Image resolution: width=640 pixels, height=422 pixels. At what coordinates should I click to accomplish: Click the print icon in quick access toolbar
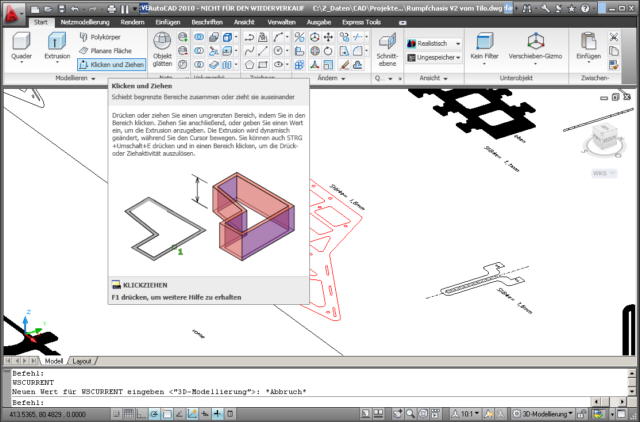pos(111,9)
